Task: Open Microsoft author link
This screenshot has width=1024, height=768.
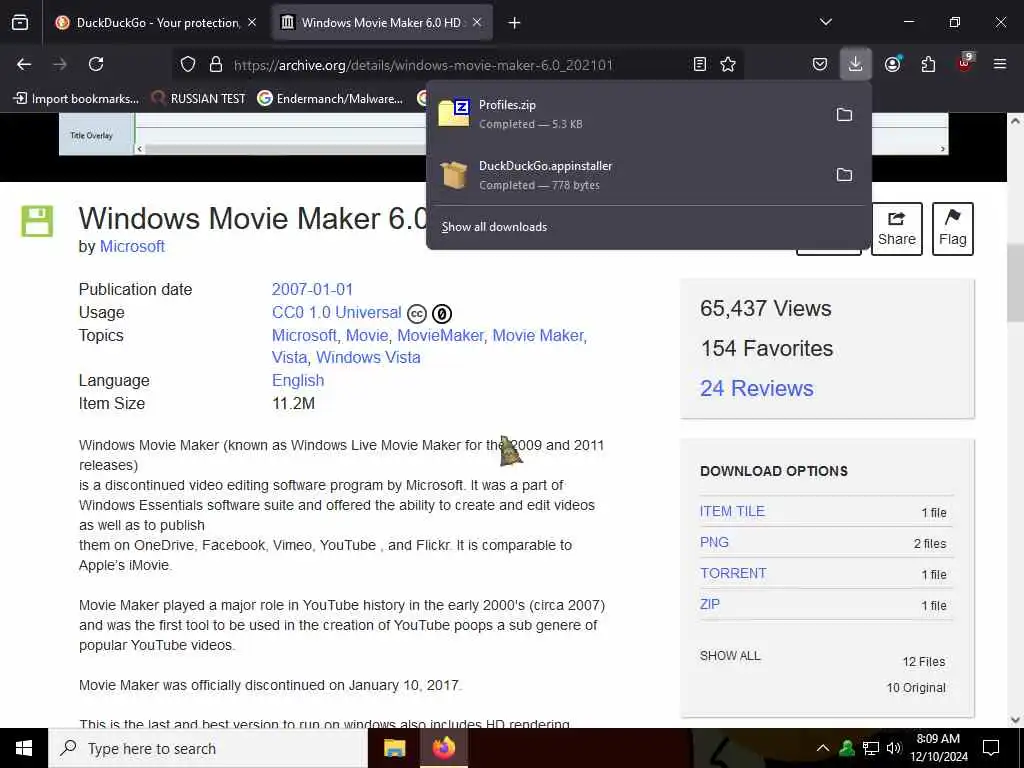Action: click(x=132, y=246)
